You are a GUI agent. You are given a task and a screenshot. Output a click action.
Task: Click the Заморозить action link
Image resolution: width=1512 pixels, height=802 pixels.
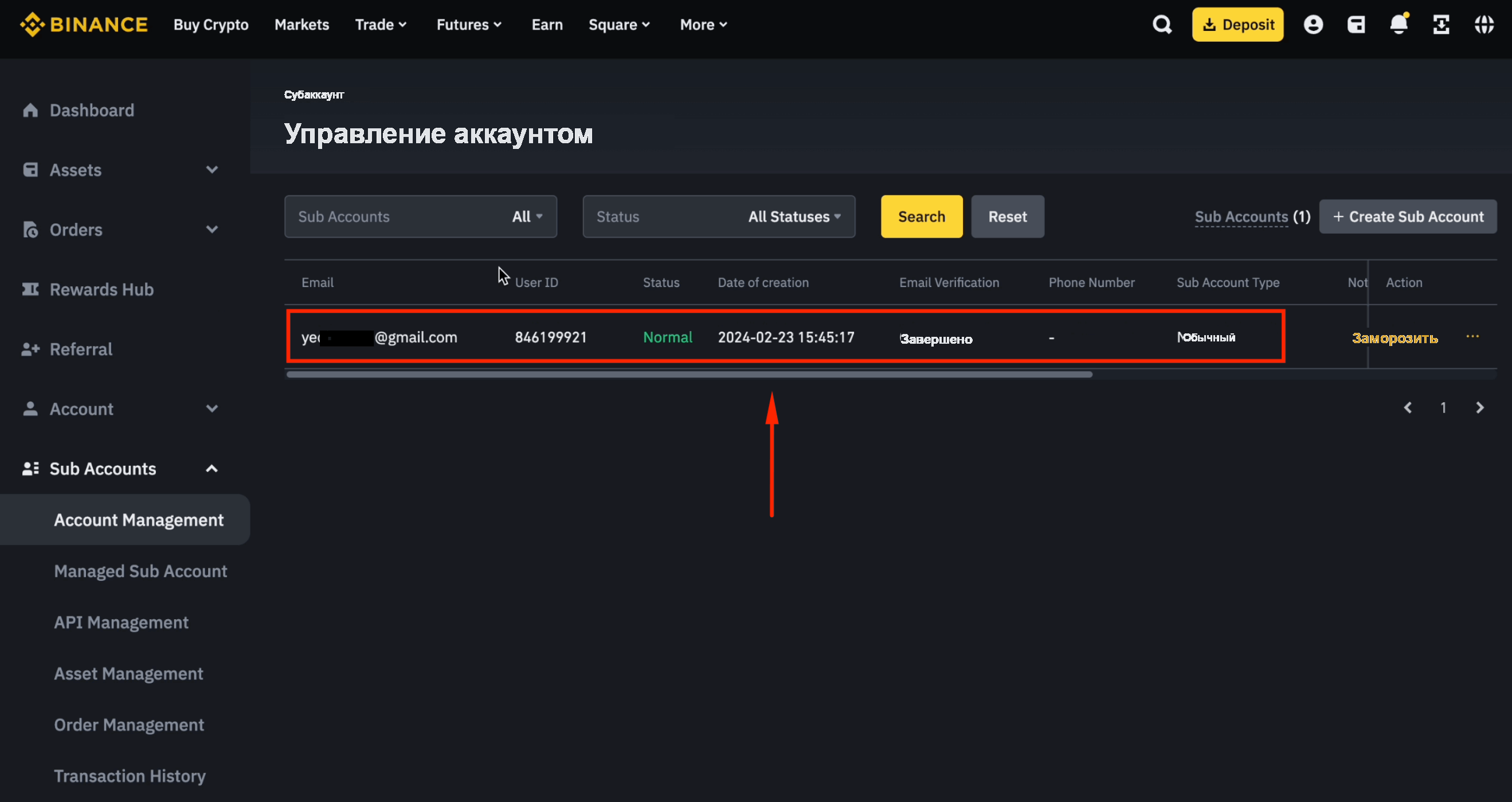click(x=1395, y=338)
